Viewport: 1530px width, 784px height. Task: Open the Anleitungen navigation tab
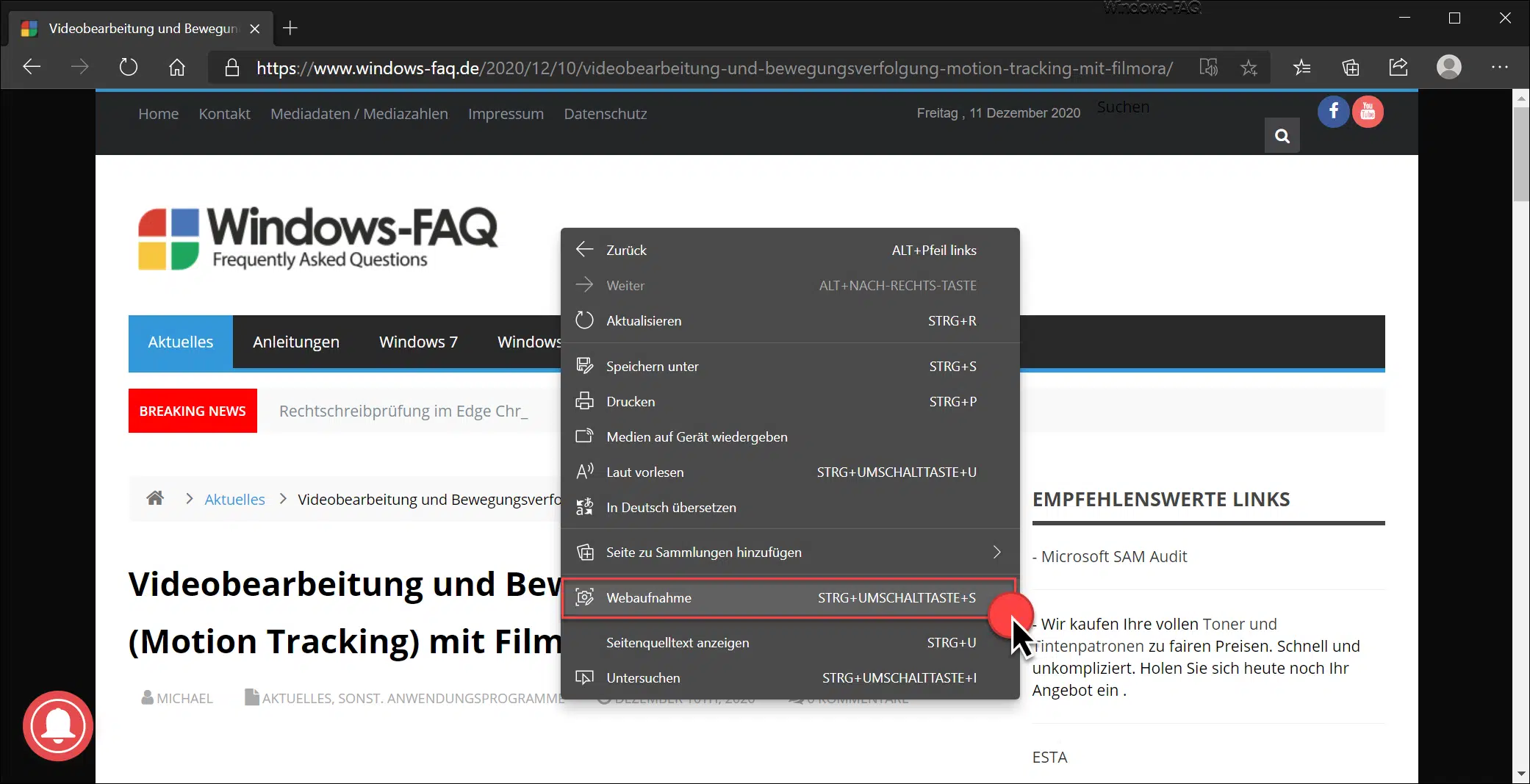(296, 342)
